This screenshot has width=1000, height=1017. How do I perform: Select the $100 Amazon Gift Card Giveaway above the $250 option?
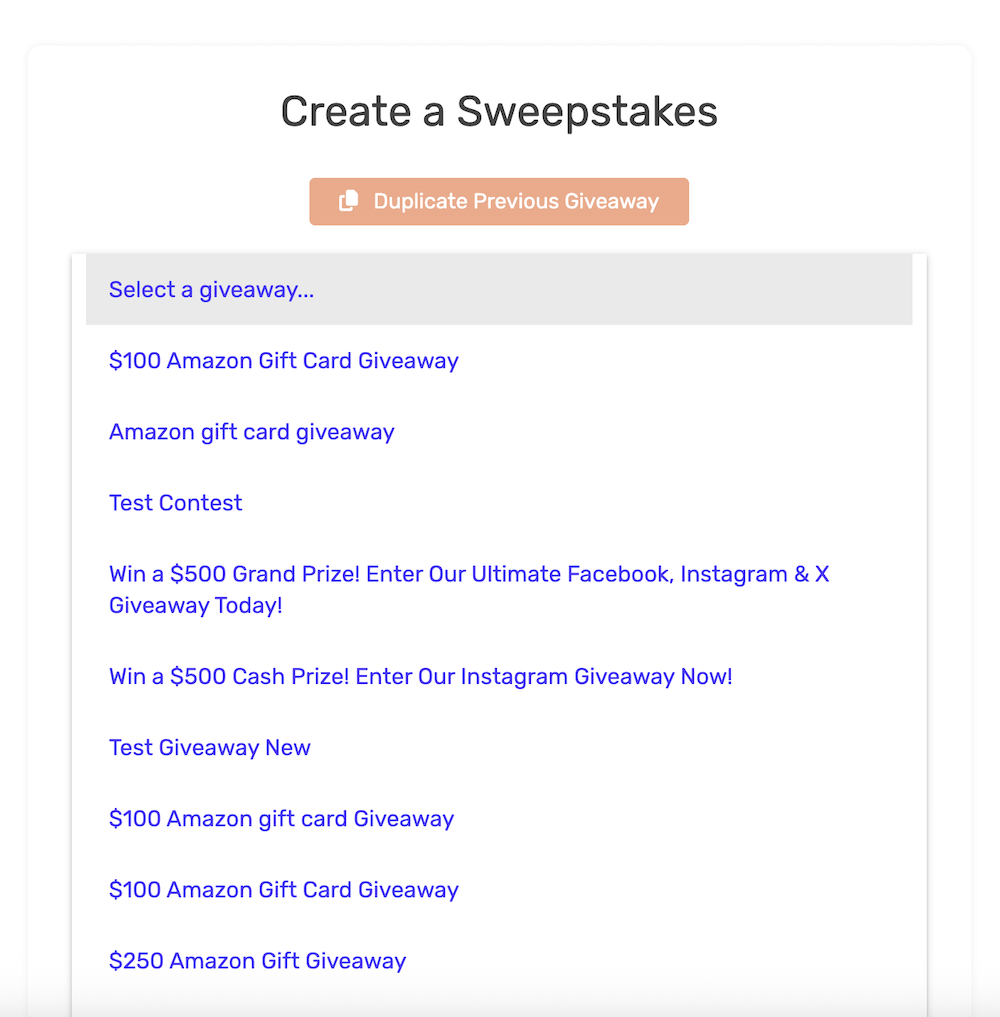(x=283, y=890)
